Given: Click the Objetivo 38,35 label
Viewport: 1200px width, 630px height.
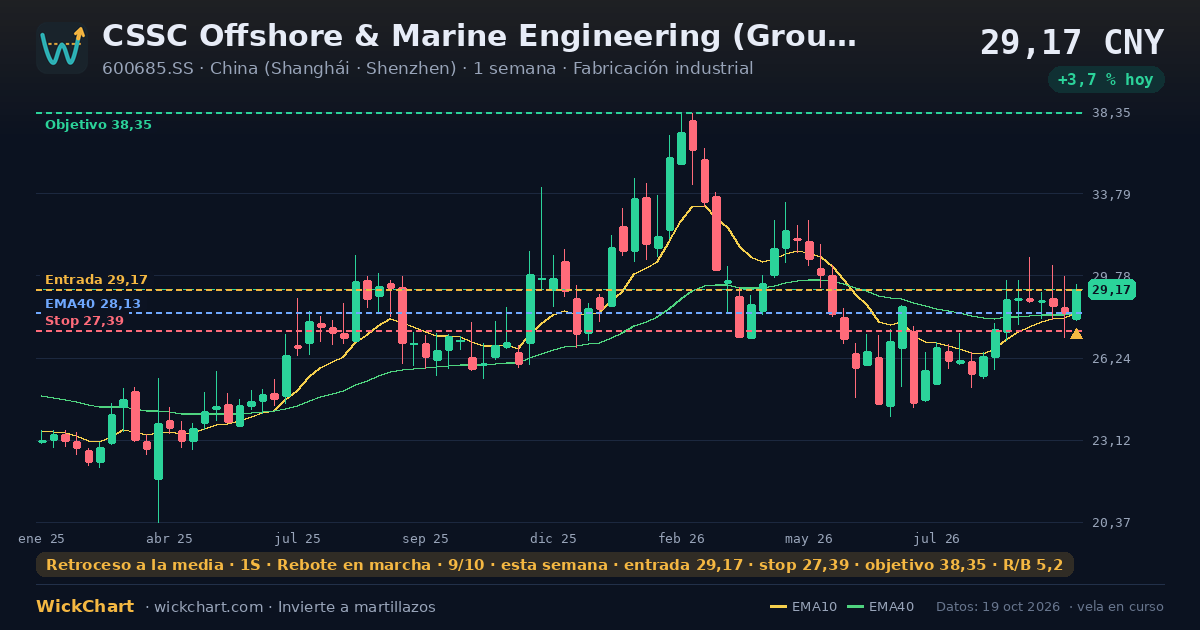Looking at the screenshot, I should coord(98,125).
